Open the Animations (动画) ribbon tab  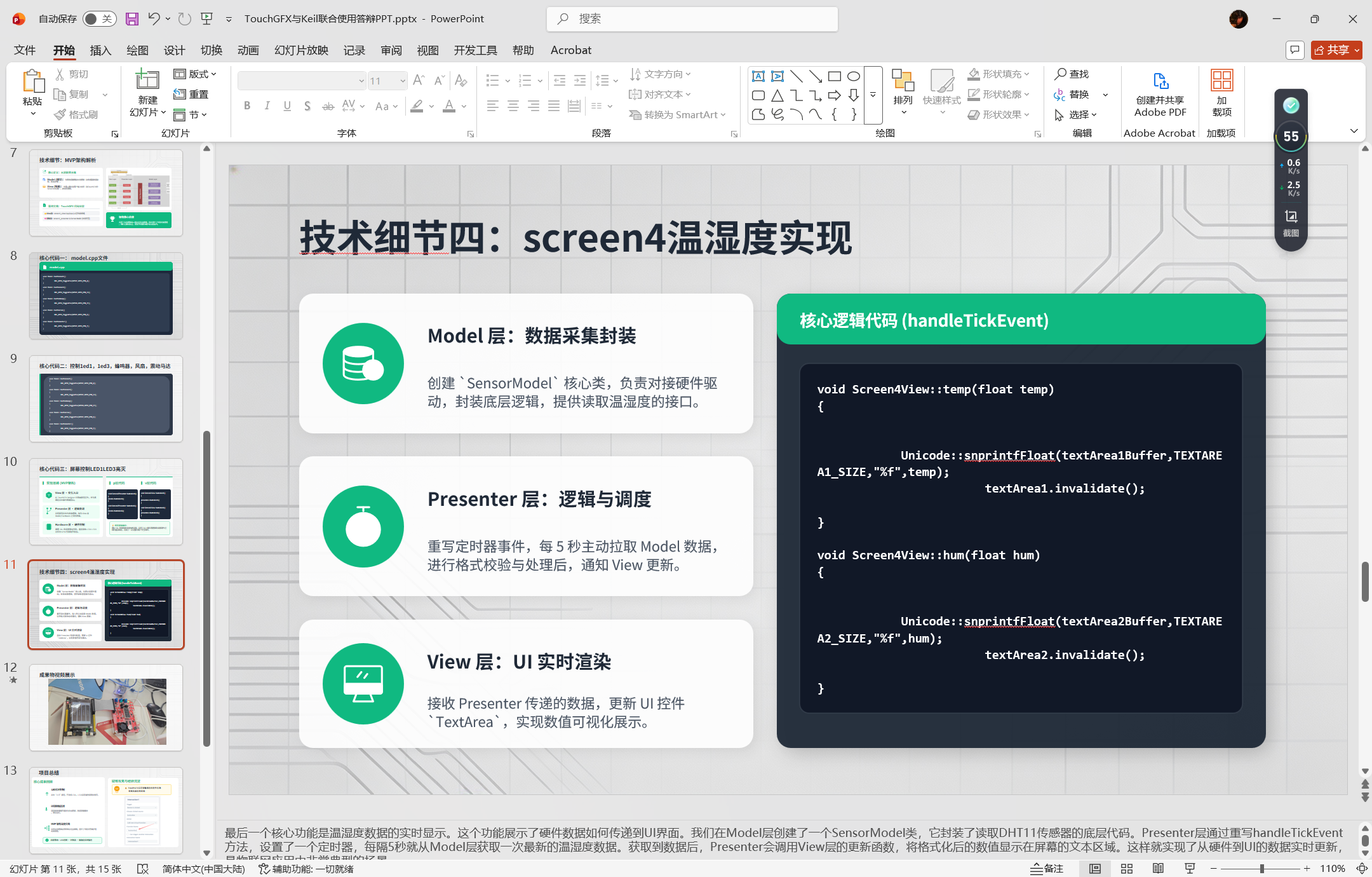(248, 50)
